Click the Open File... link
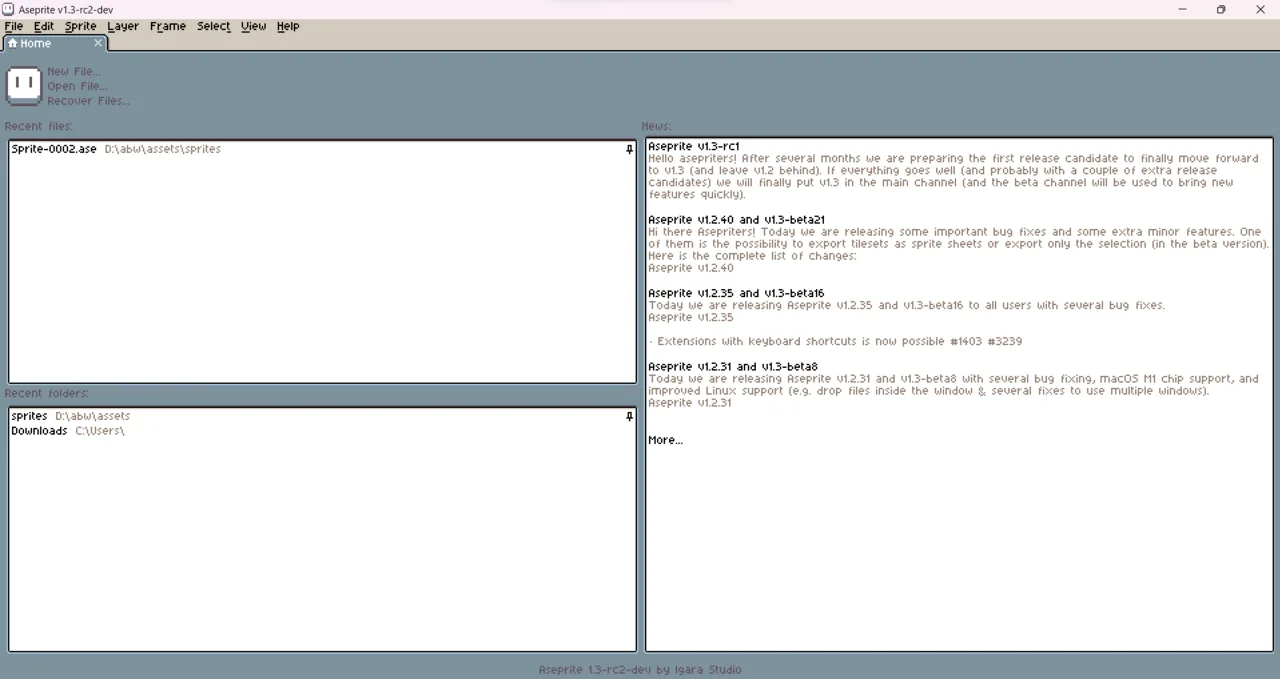1280x679 pixels. (x=77, y=86)
